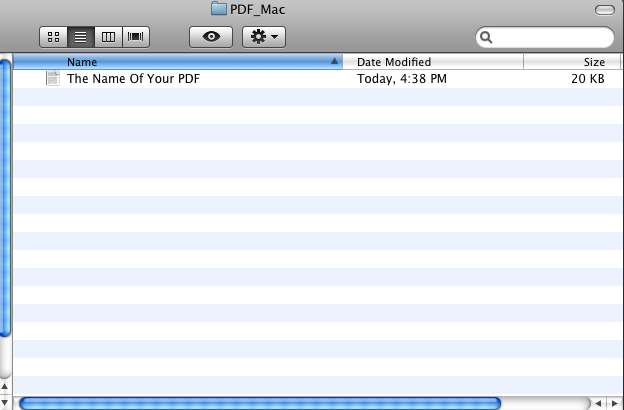Click the Finder search field
The height and width of the screenshot is (410, 624).
tap(545, 37)
